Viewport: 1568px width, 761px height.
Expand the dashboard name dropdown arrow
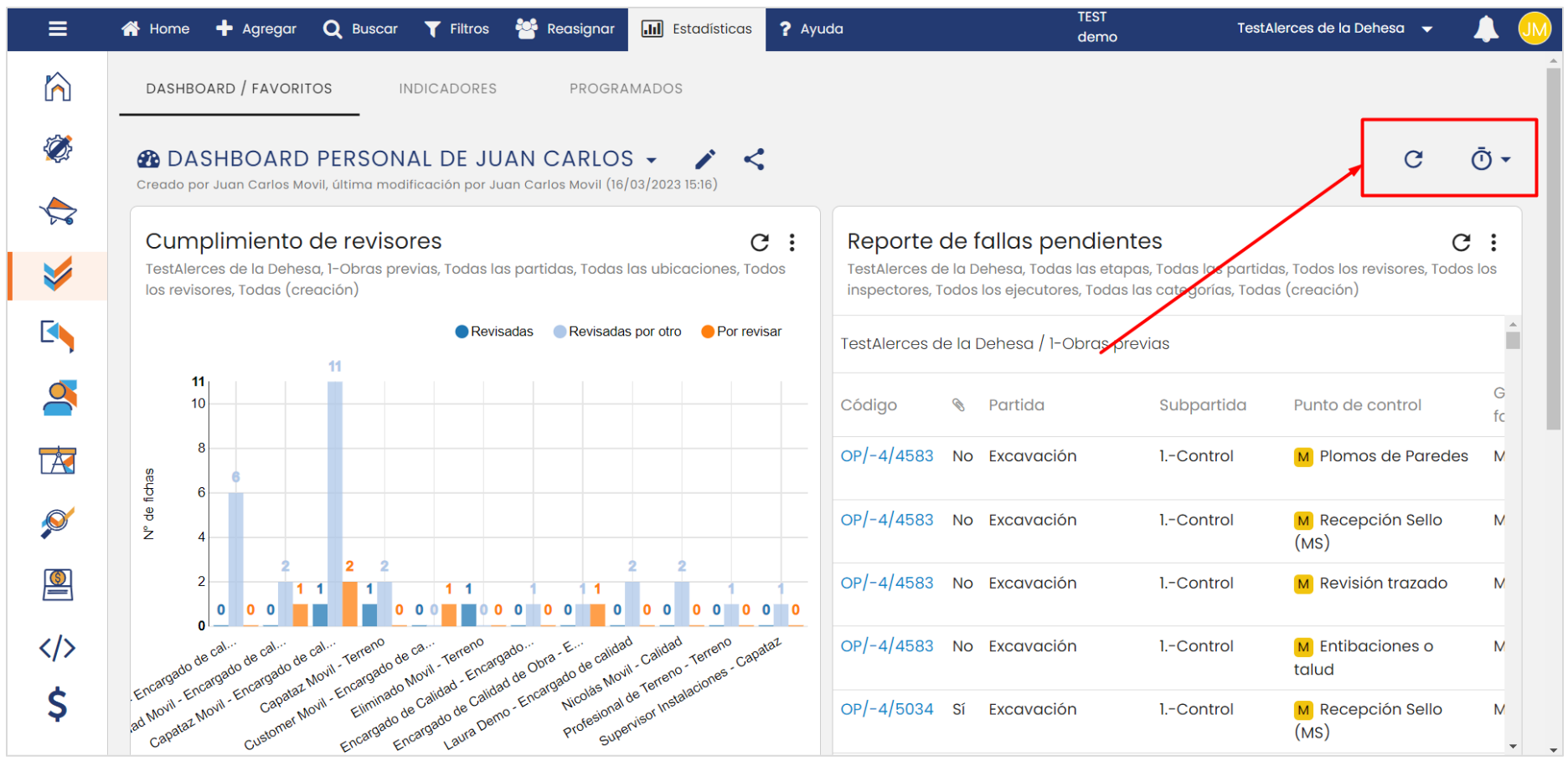(652, 160)
